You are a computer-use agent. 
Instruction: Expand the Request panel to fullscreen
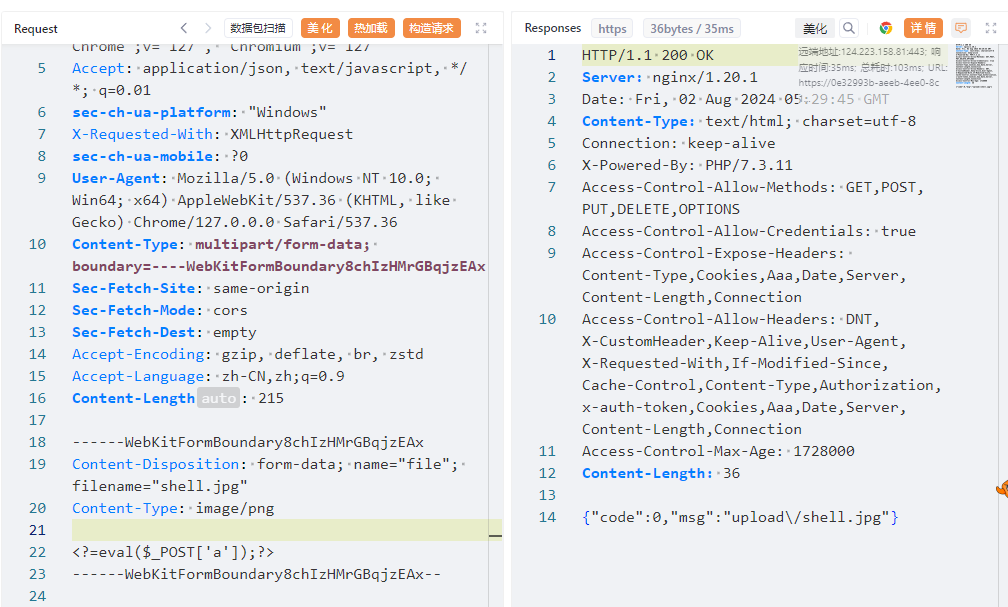pyautogui.click(x=481, y=28)
